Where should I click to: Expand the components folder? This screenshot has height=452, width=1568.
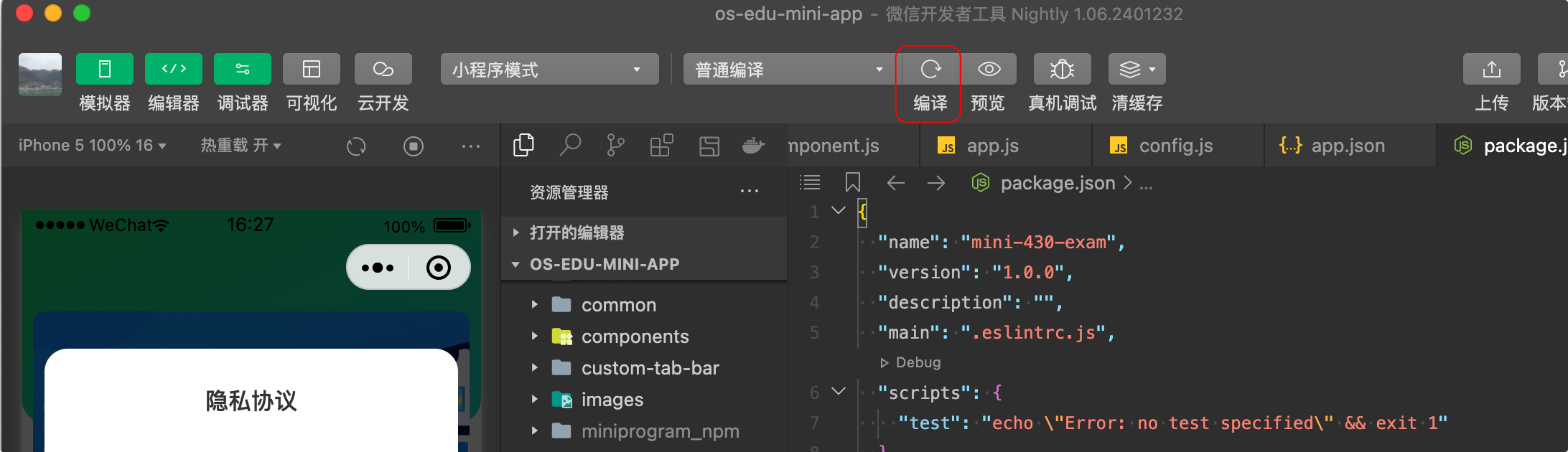(x=644, y=336)
